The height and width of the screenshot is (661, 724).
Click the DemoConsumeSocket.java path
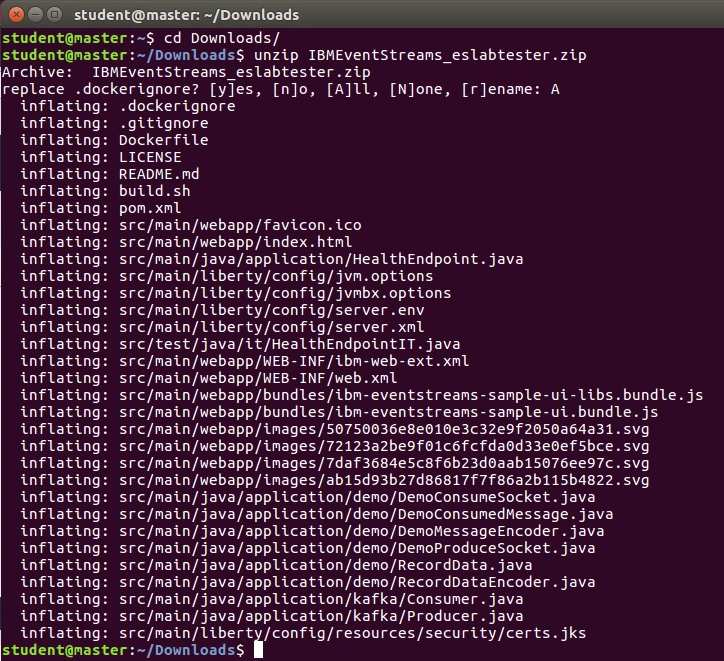[x=357, y=497]
